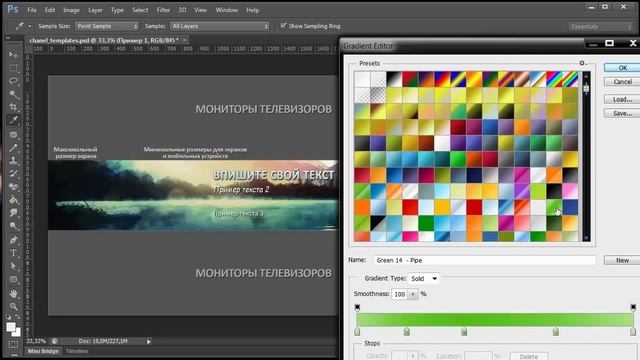Click the foreground color swatch in toolbox
The height and width of the screenshot is (360, 640).
click(x=11, y=327)
